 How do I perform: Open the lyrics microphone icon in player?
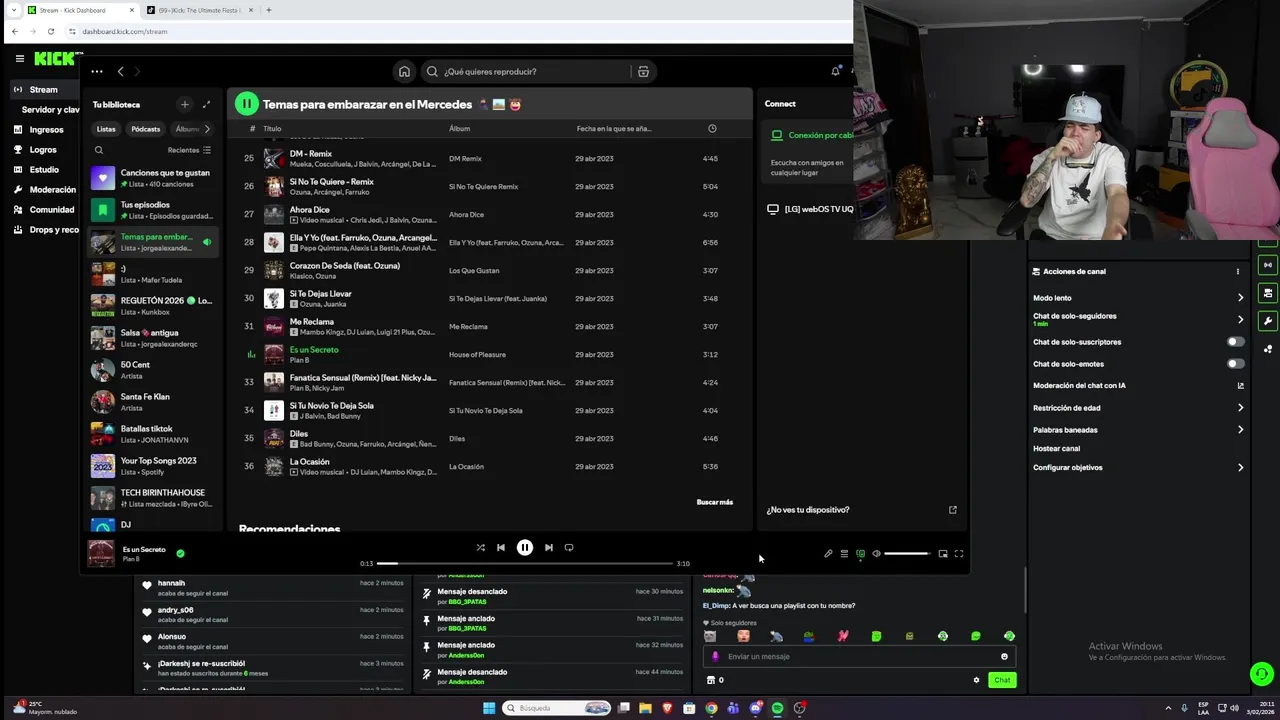pyautogui.click(x=828, y=553)
